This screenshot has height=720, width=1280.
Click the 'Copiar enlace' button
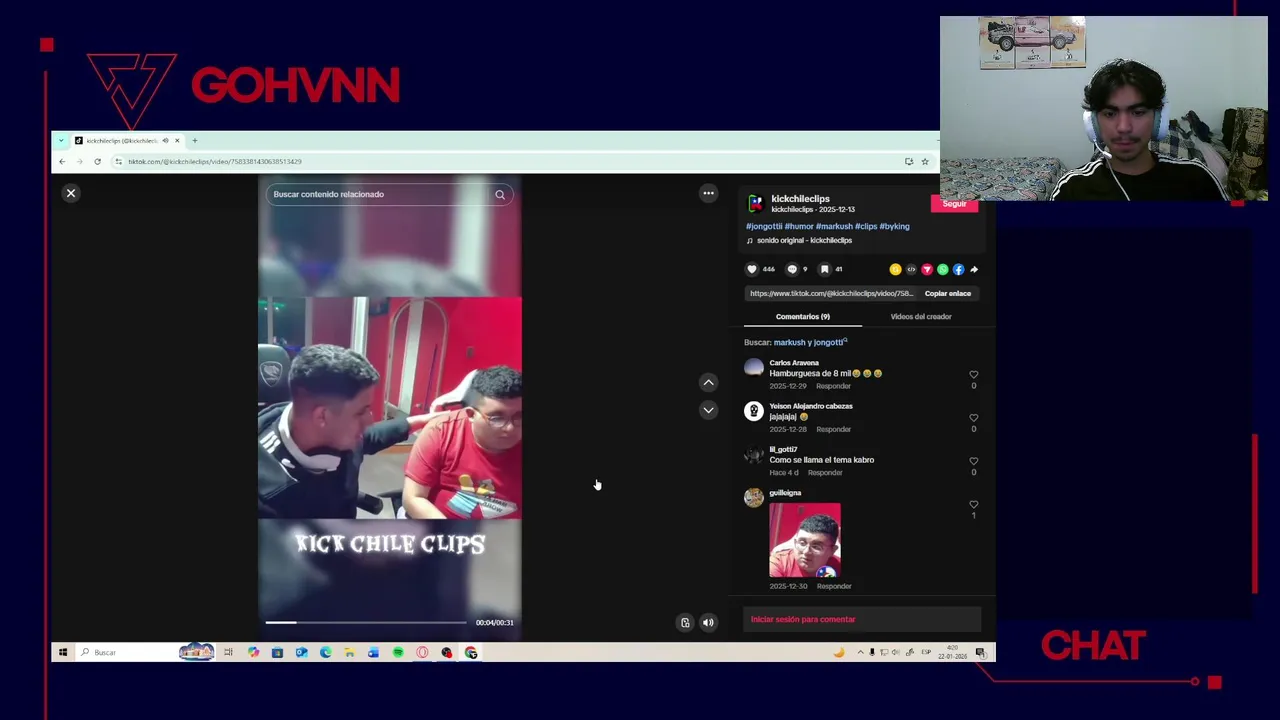[x=947, y=294]
